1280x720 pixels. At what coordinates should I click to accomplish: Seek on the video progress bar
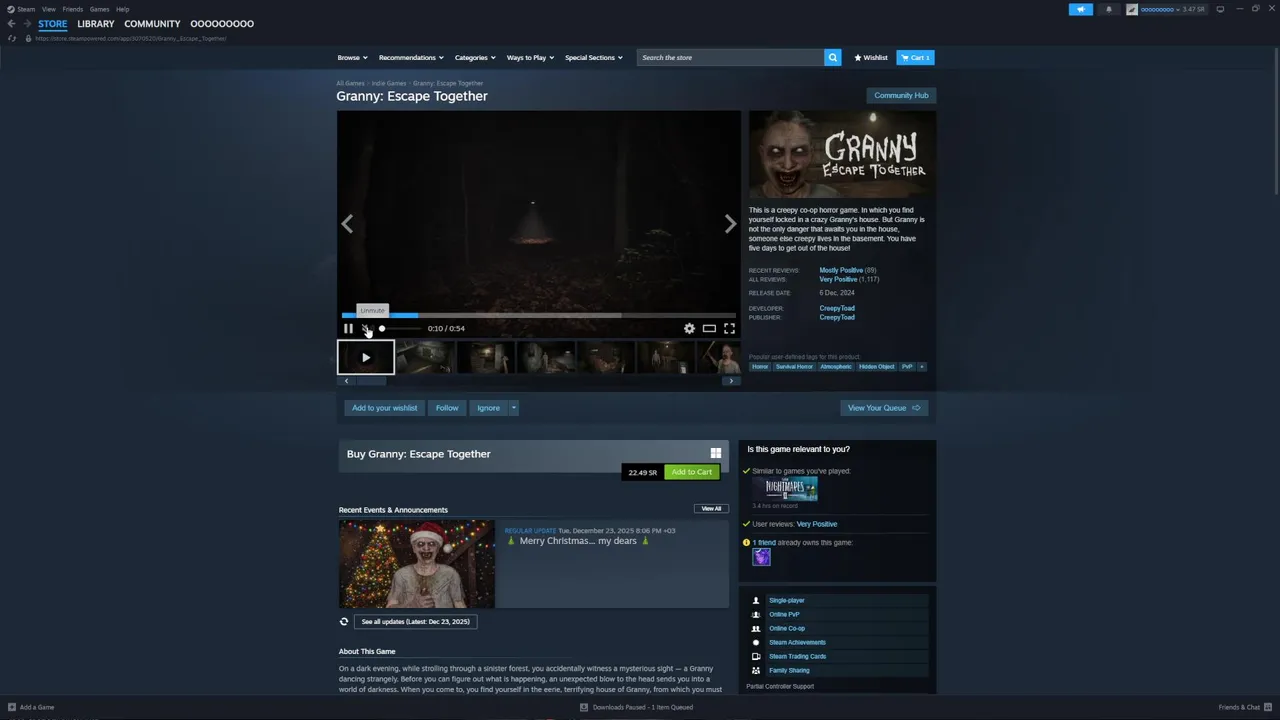pos(539,315)
